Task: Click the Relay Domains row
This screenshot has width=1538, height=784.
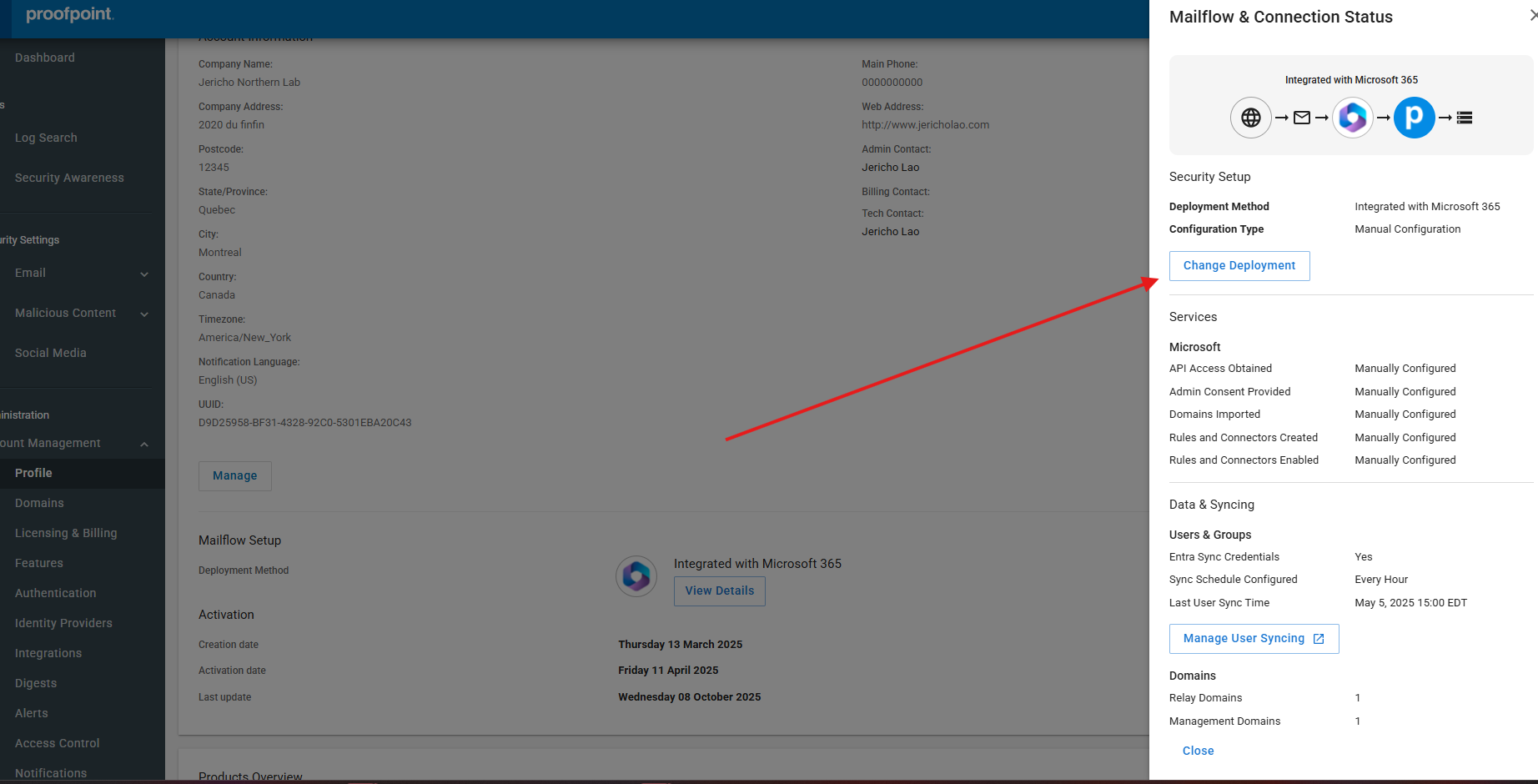Action: pyautogui.click(x=1265, y=698)
